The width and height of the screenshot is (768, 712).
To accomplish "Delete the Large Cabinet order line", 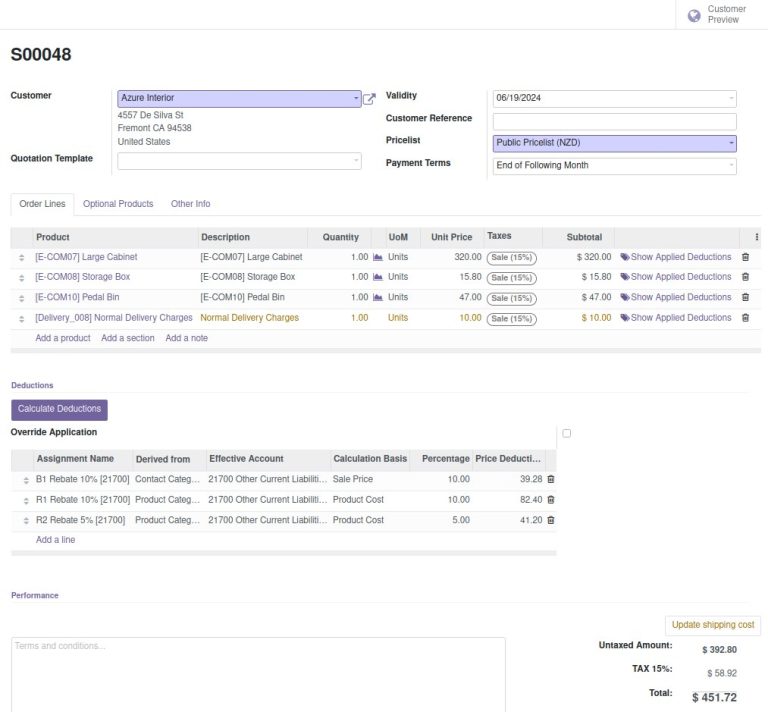I will click(745, 257).
